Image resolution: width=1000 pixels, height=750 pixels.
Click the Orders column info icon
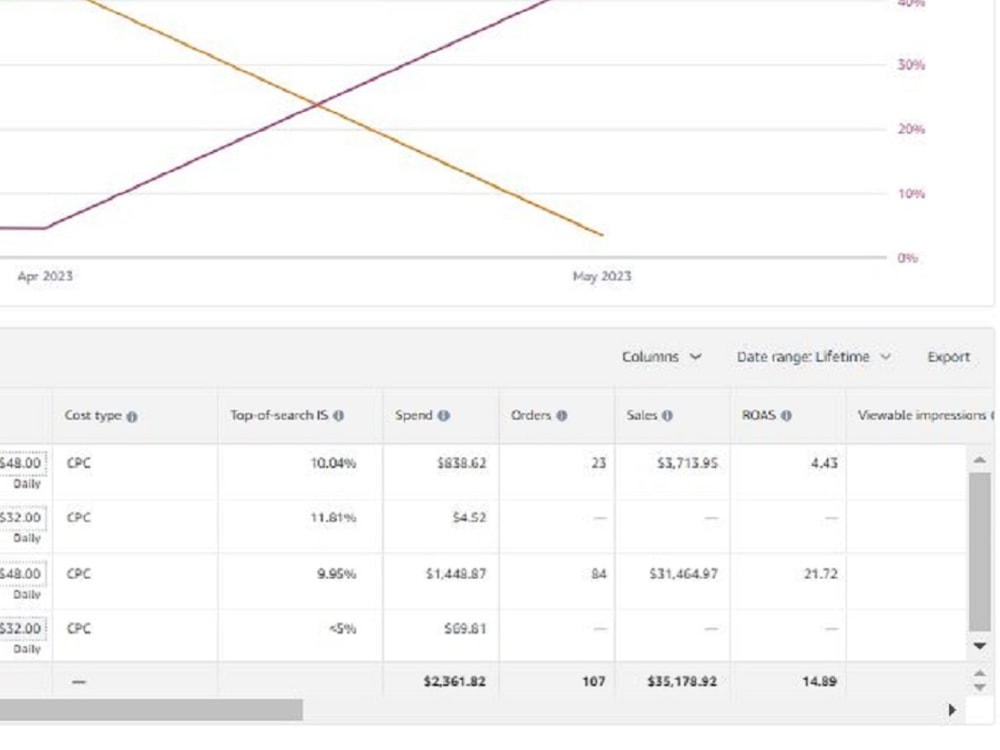[x=561, y=416]
